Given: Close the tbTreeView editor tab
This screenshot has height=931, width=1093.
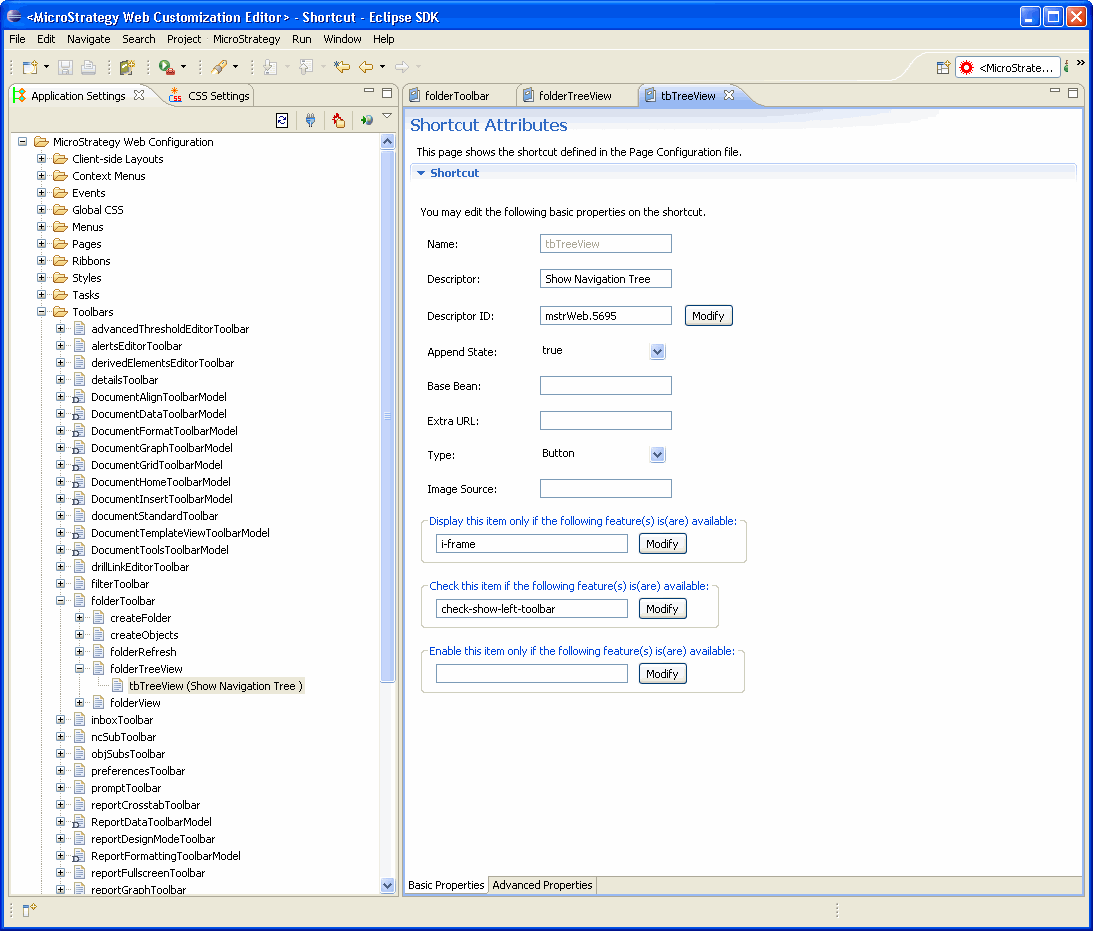Looking at the screenshot, I should pos(729,95).
